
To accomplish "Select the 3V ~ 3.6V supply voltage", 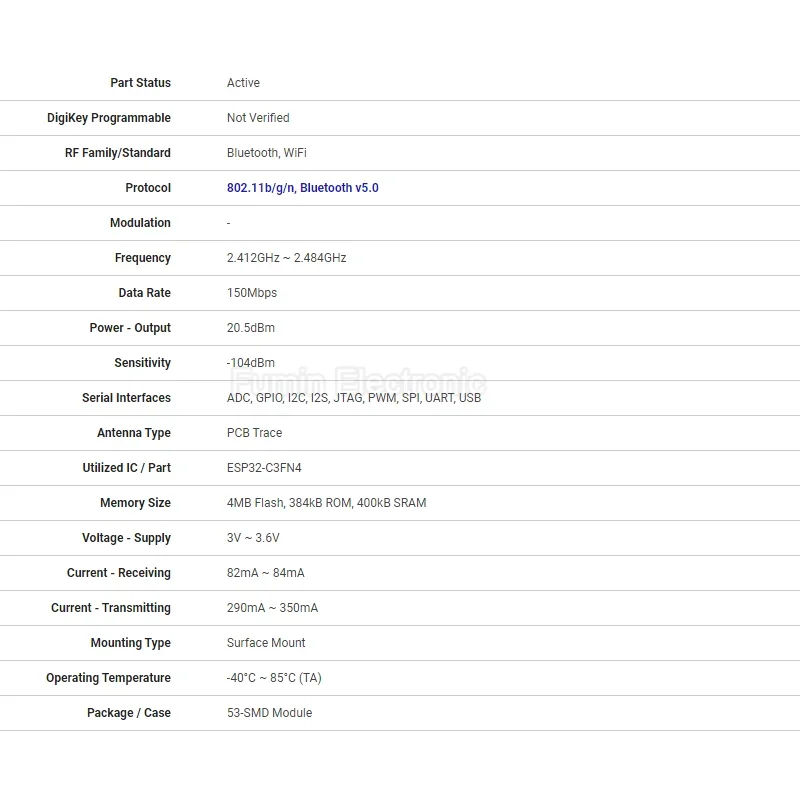I will [253, 538].
